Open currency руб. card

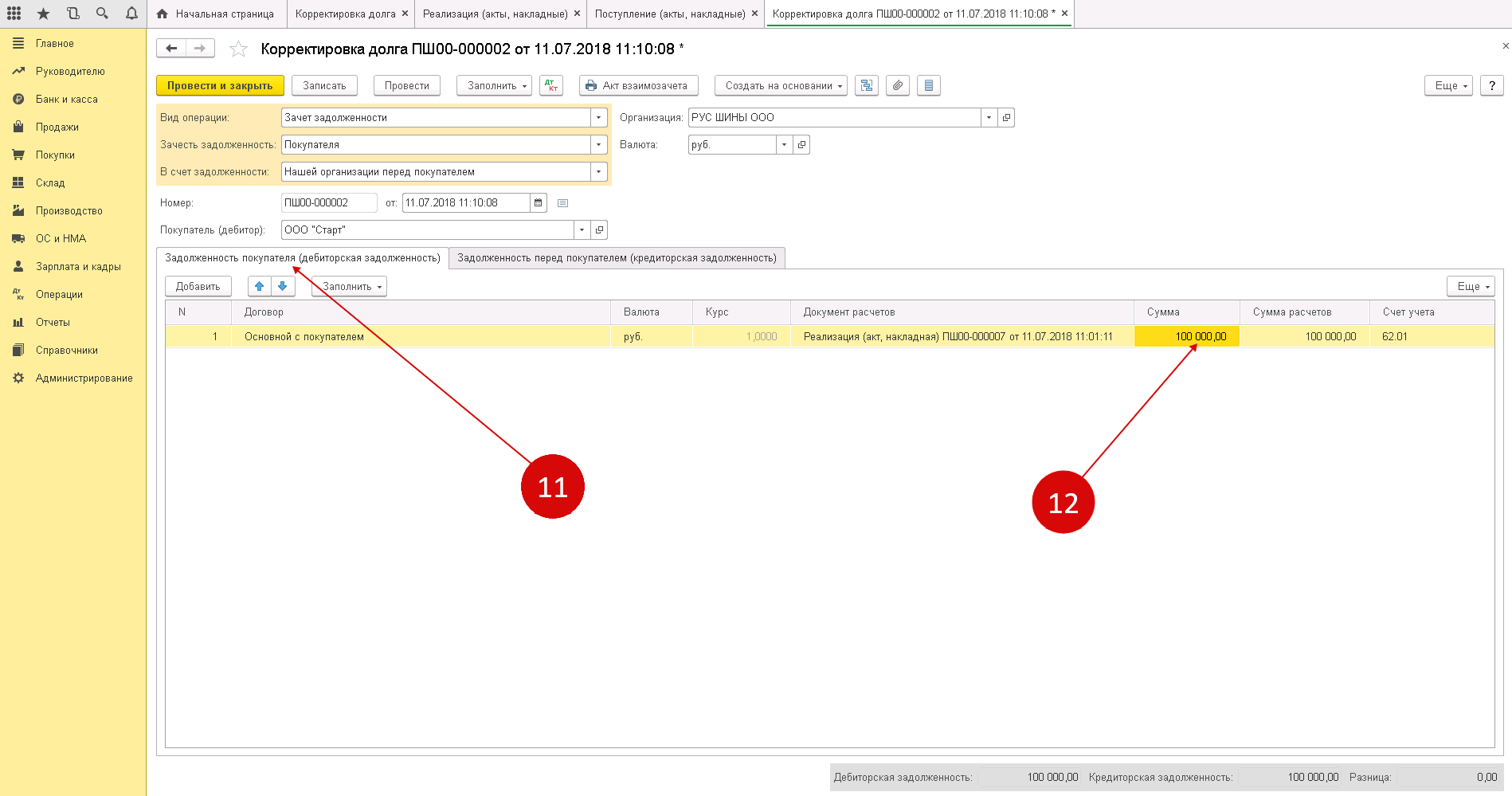click(801, 145)
